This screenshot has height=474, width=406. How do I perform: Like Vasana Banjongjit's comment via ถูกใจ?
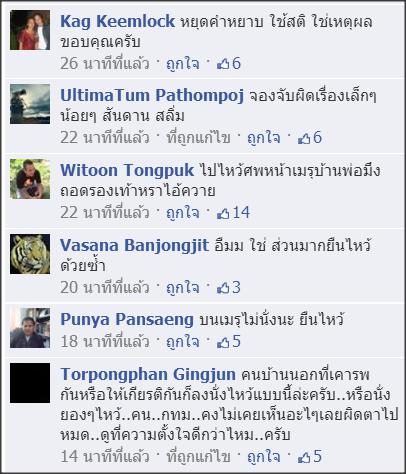pos(182,287)
